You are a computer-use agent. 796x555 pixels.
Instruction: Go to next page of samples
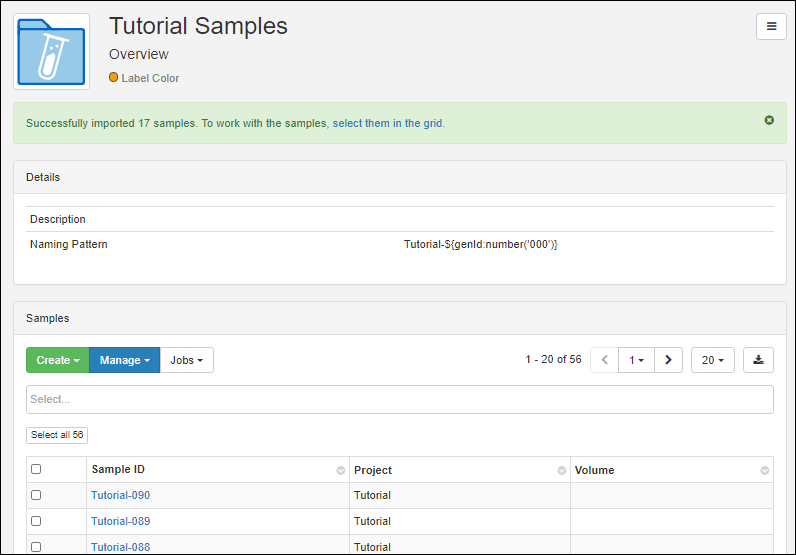668,360
